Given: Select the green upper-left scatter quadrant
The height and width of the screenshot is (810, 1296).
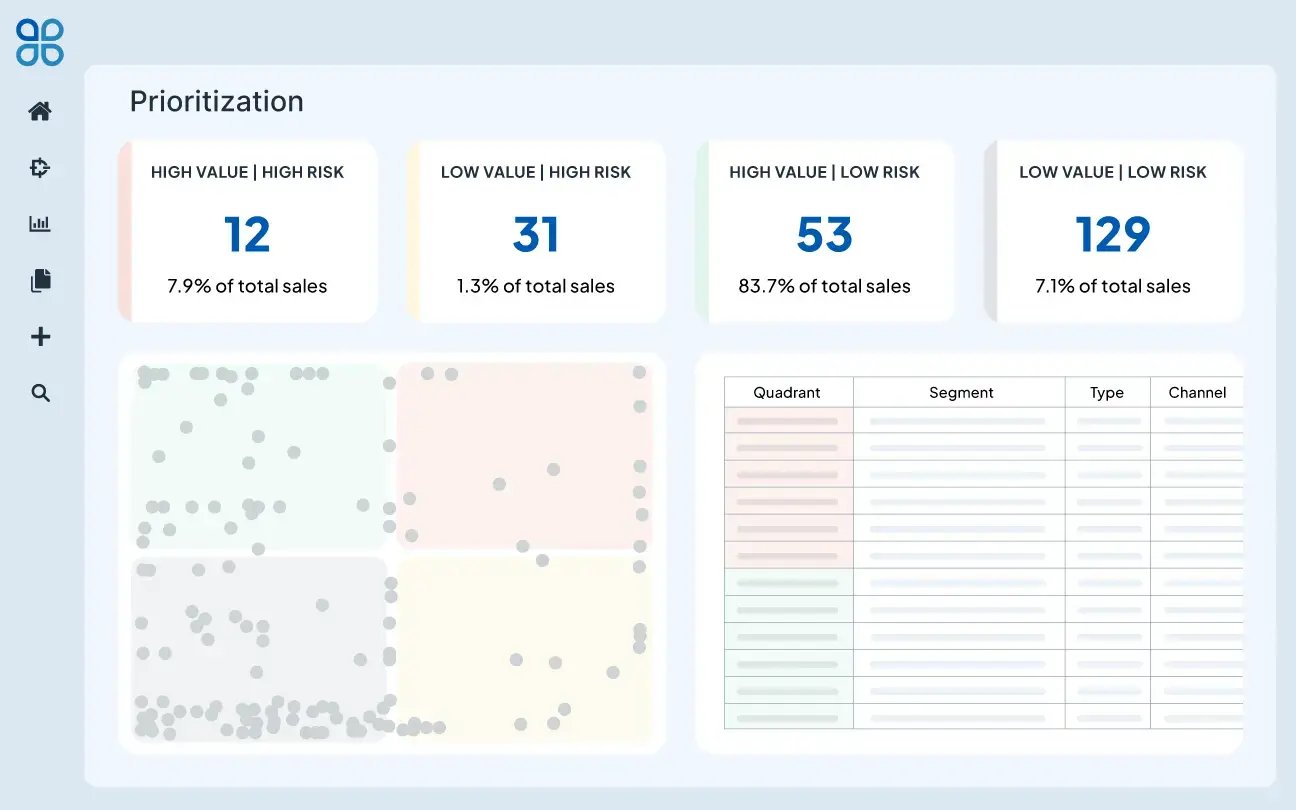Looking at the screenshot, I should click(259, 456).
